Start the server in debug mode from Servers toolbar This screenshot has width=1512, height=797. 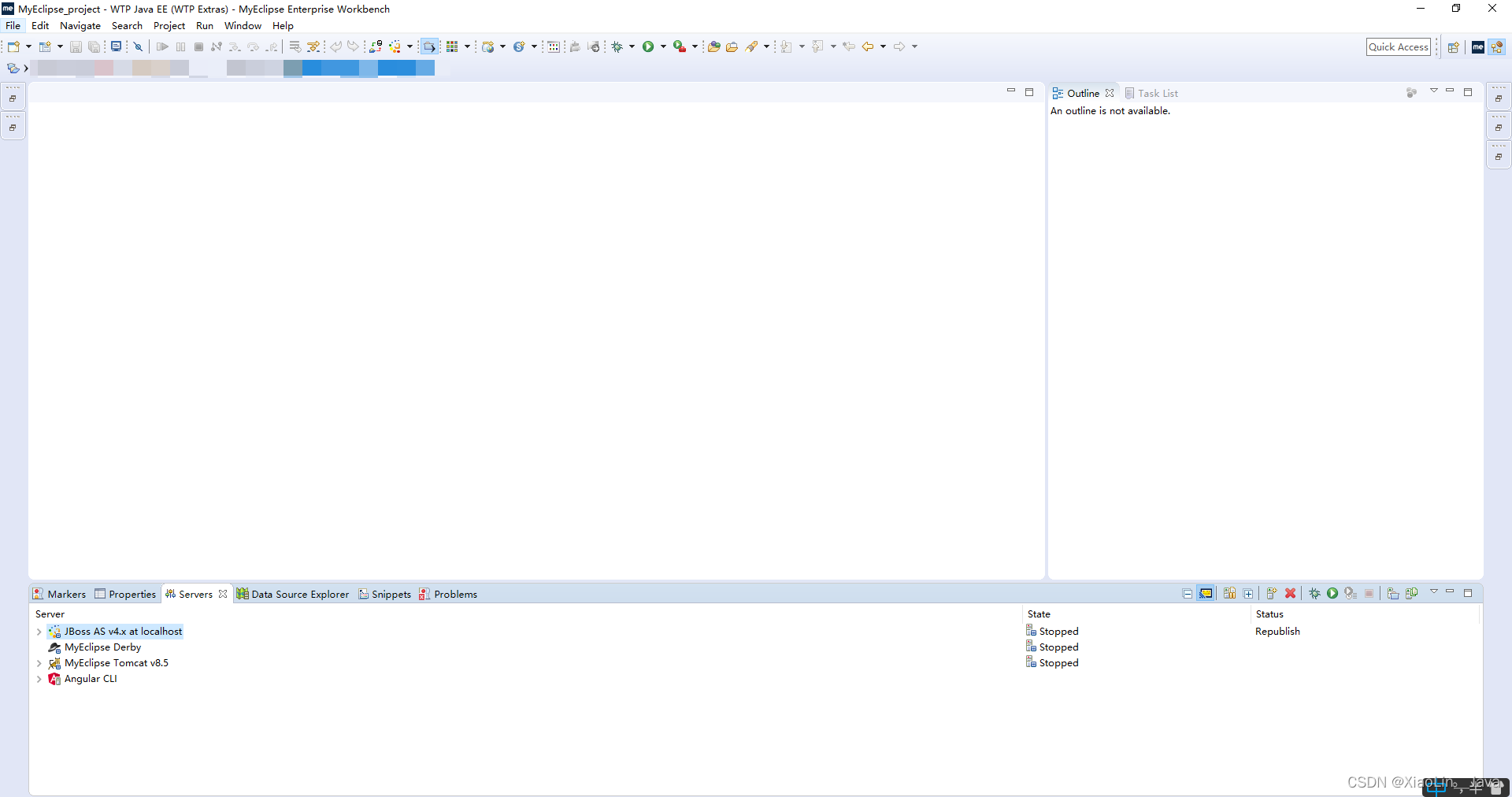tap(1314, 593)
